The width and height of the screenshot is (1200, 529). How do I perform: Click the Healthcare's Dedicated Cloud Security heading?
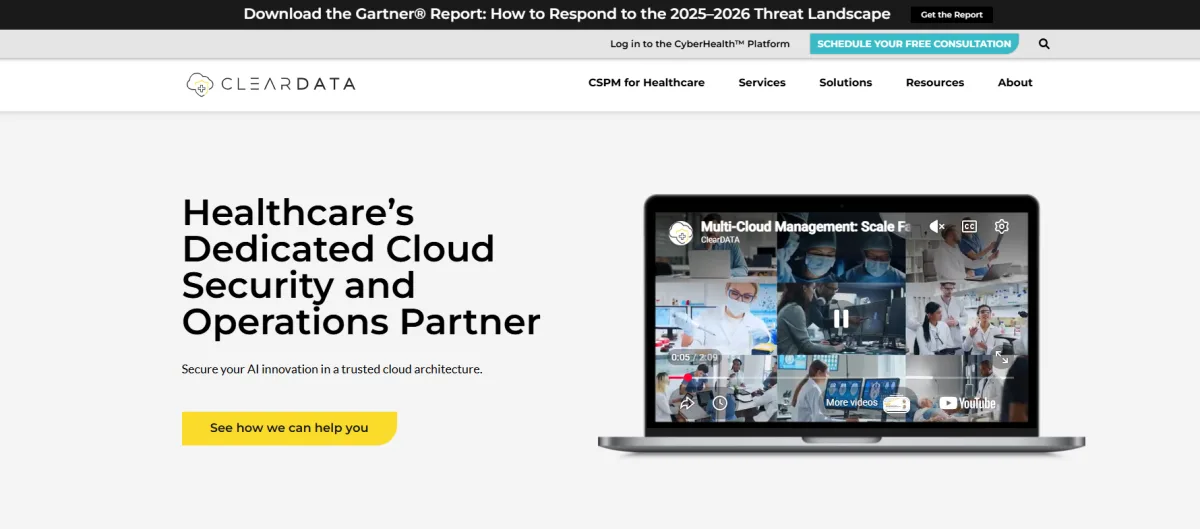click(x=361, y=267)
